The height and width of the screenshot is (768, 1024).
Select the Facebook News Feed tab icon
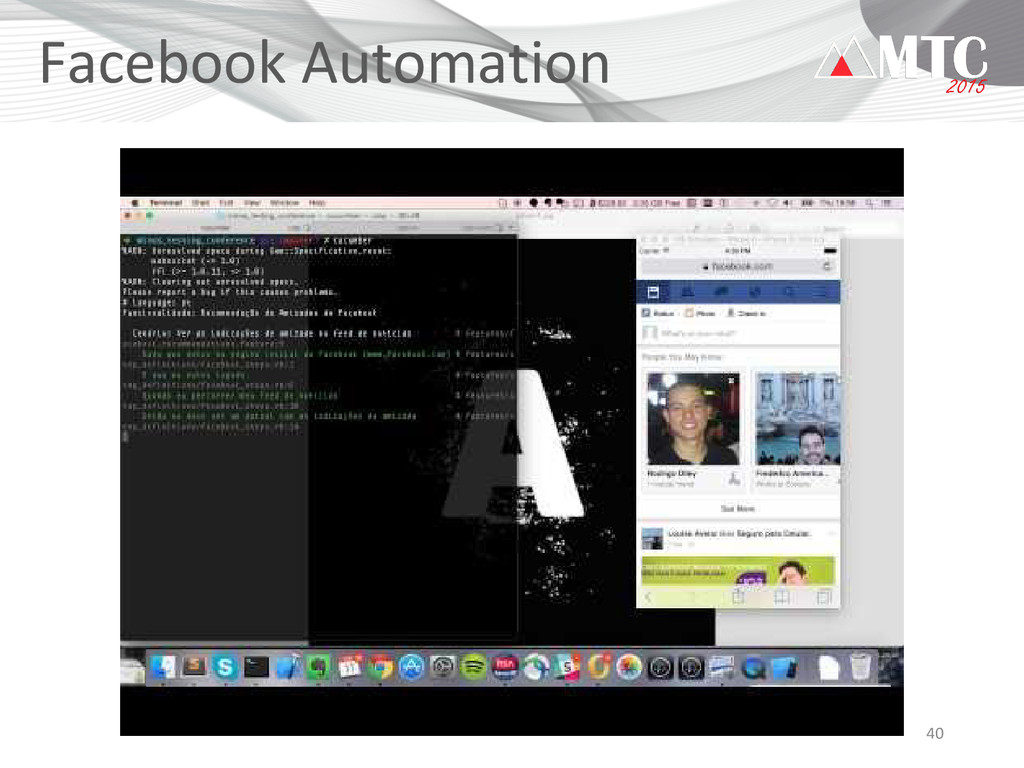coord(653,292)
